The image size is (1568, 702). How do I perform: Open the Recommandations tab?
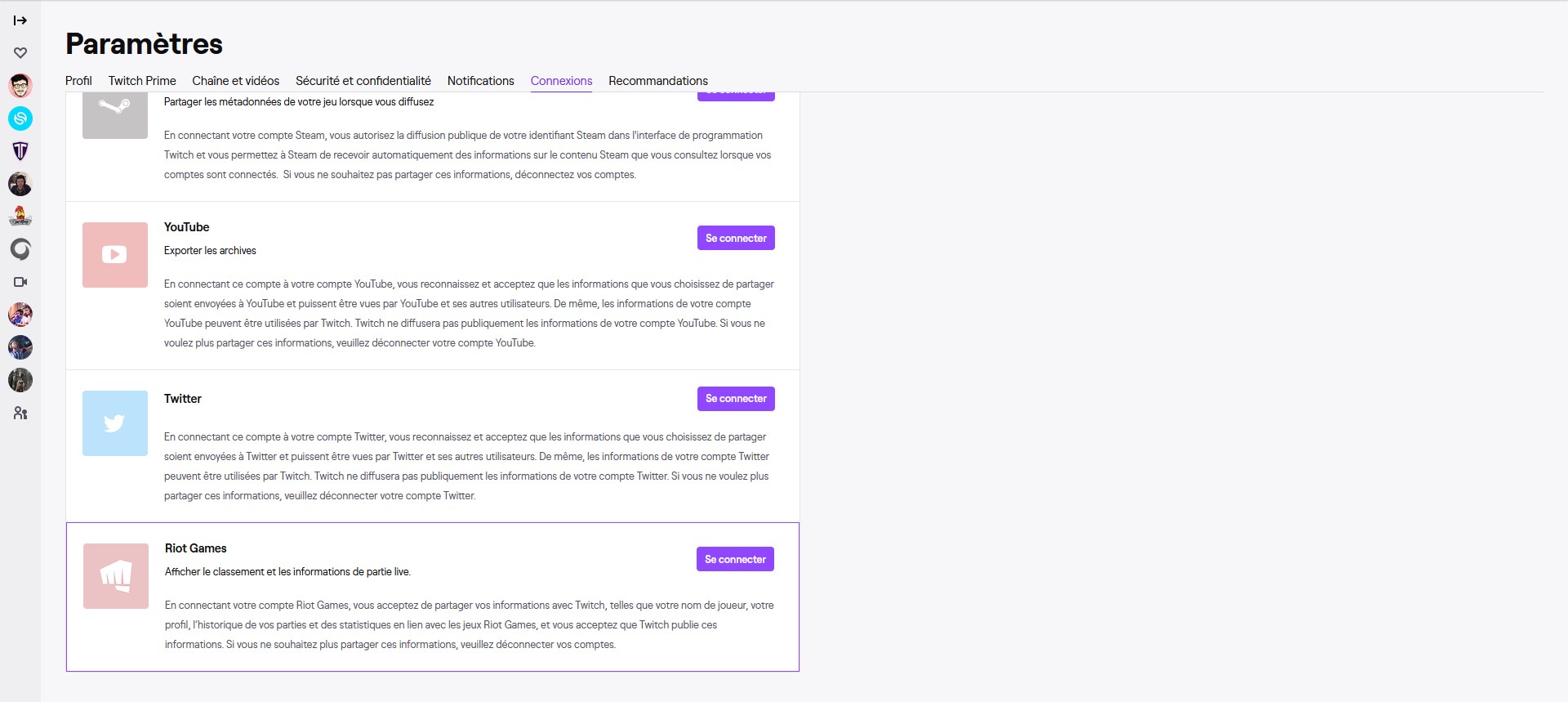click(x=658, y=81)
